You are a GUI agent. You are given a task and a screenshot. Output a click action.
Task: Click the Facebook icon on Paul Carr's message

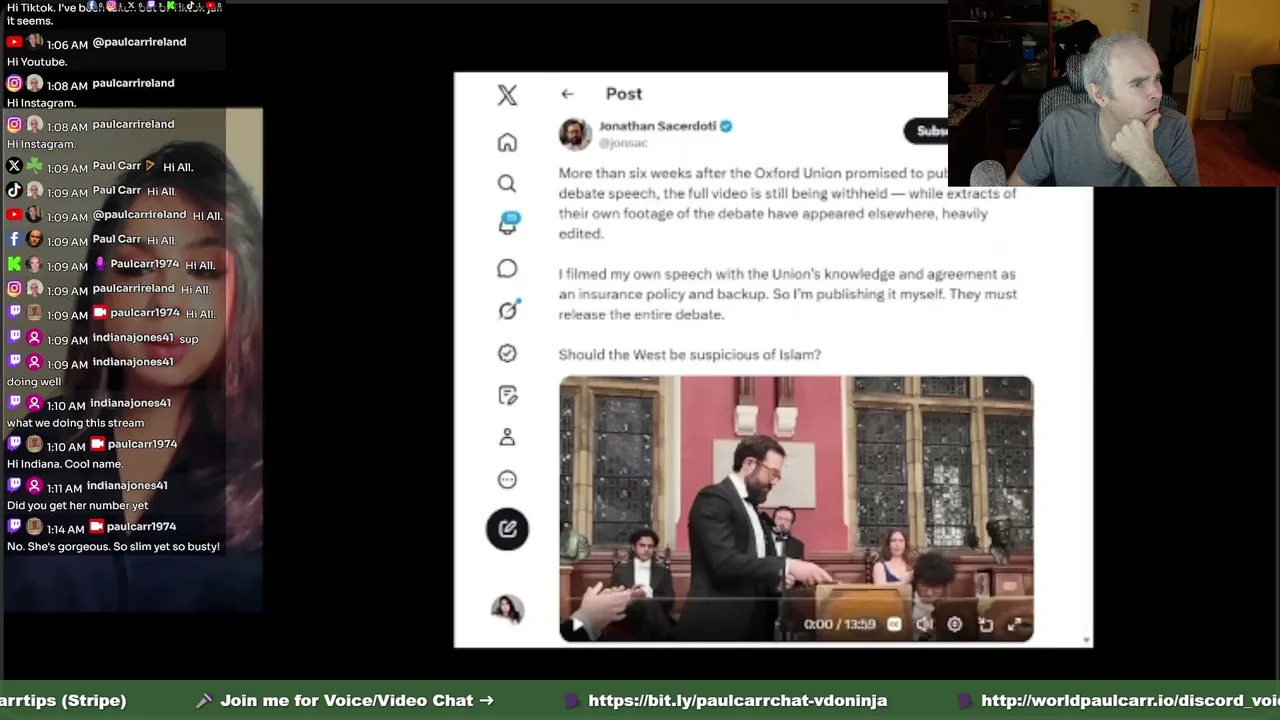[14, 239]
